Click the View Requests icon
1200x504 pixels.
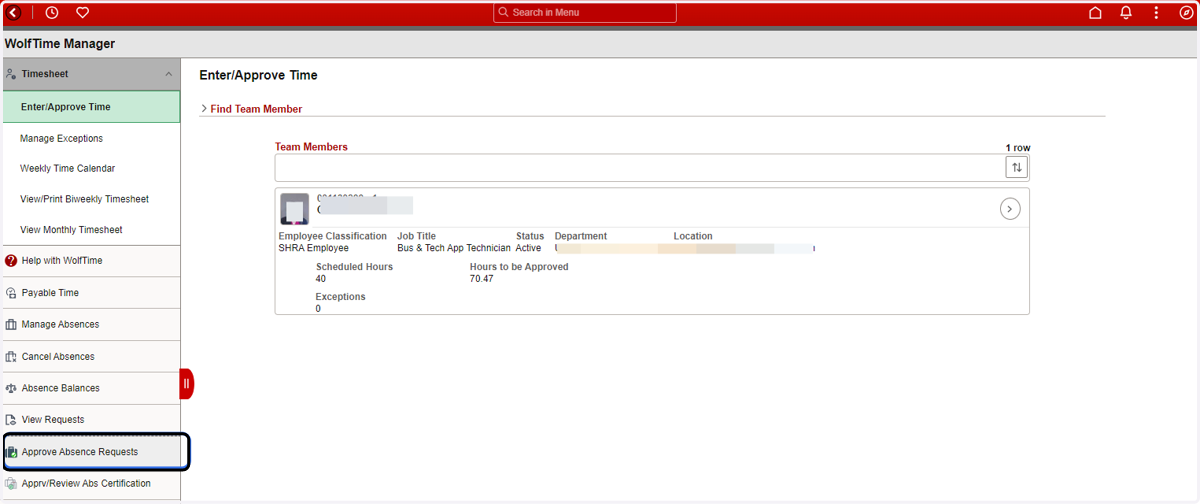pyautogui.click(x=11, y=419)
